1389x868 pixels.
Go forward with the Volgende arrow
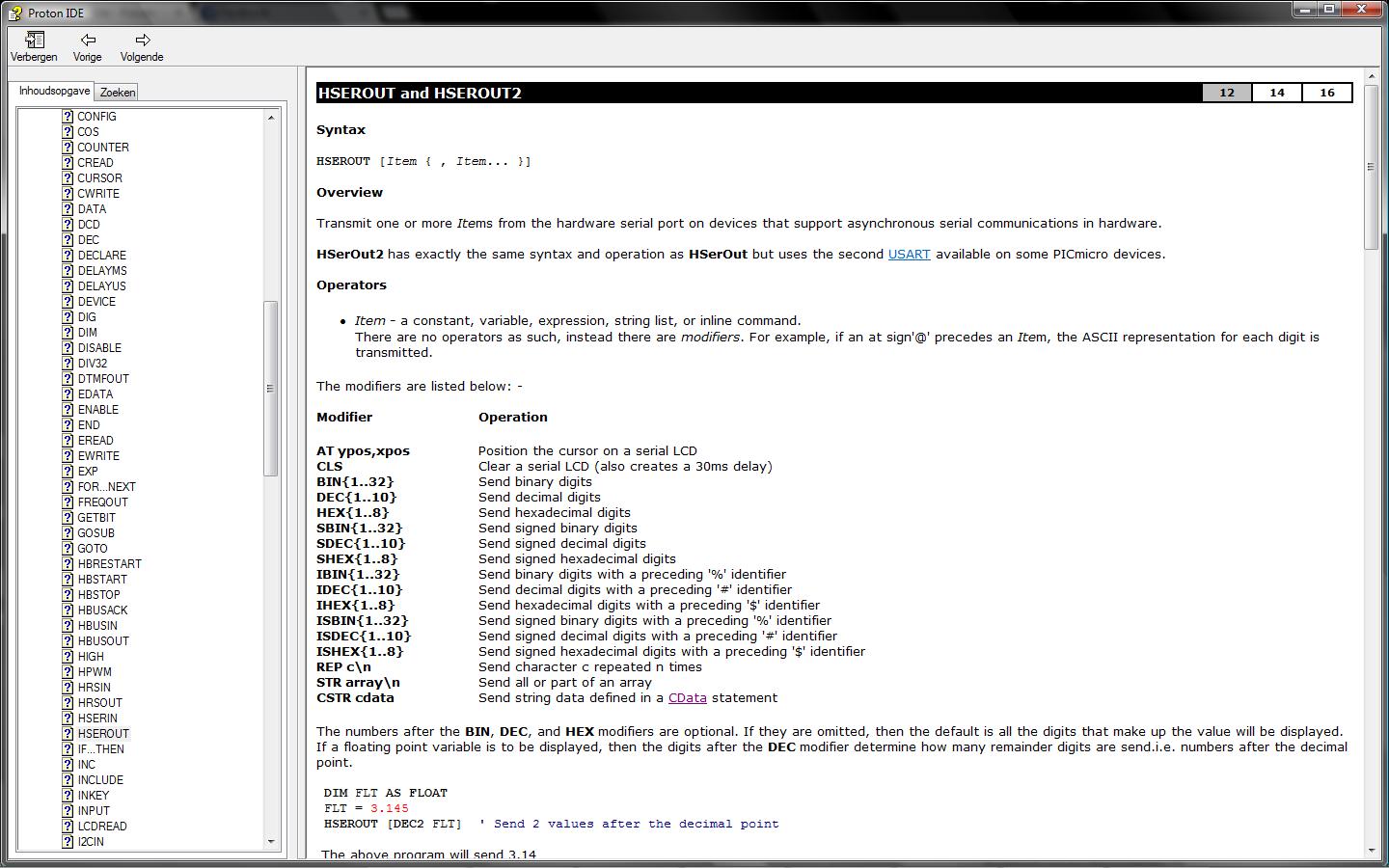(x=142, y=41)
